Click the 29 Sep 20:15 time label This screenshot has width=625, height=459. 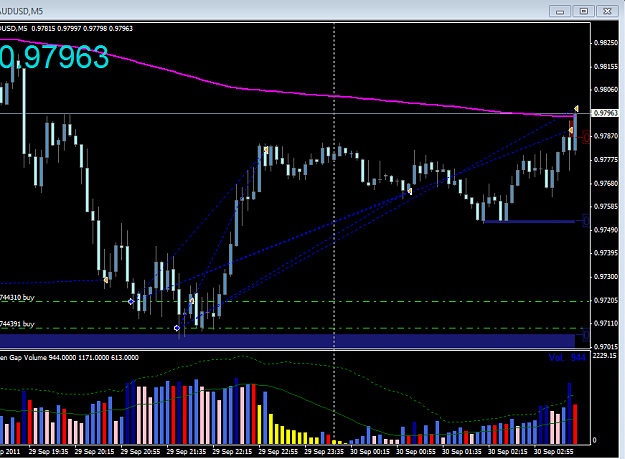tap(94, 452)
